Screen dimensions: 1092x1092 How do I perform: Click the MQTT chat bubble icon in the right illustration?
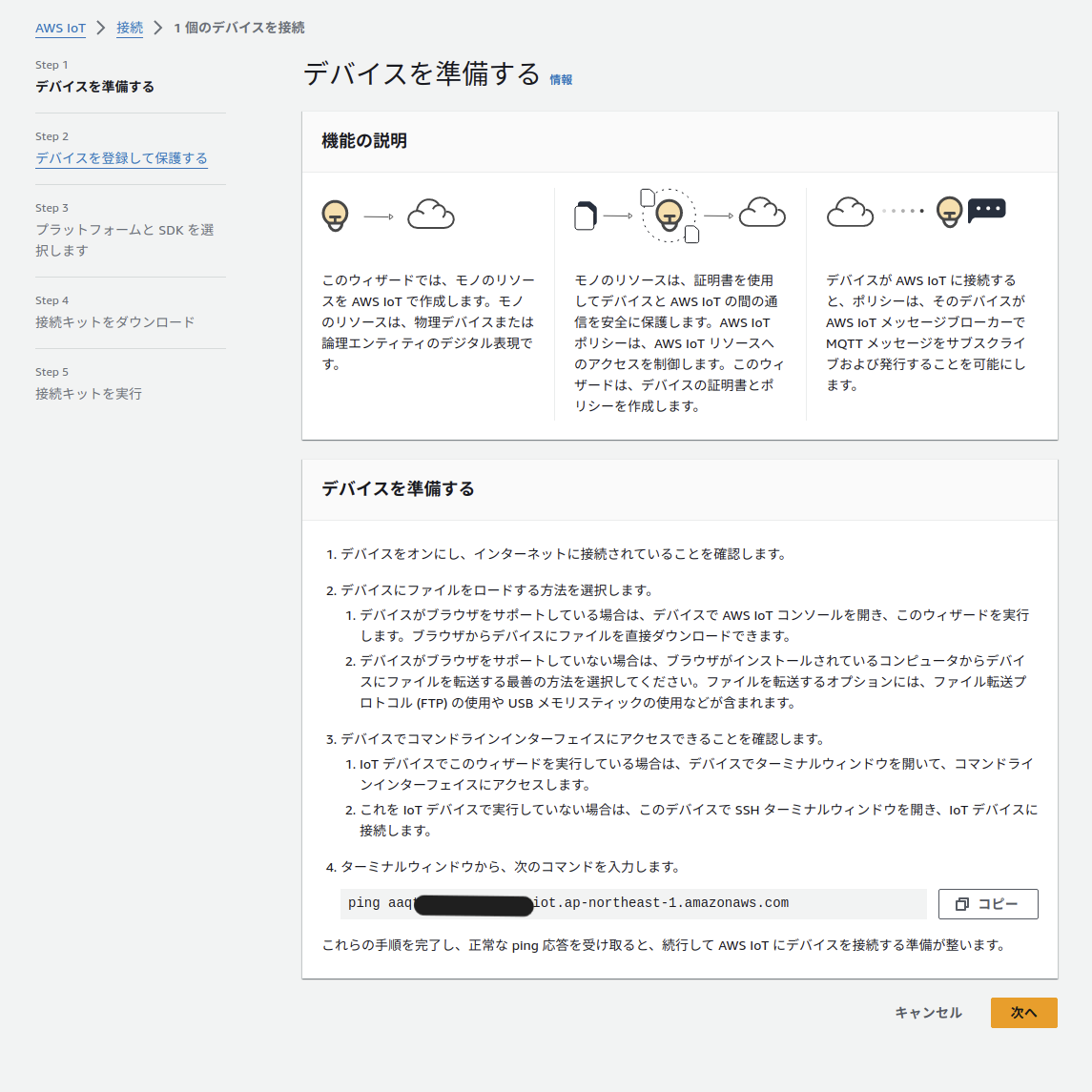click(987, 211)
